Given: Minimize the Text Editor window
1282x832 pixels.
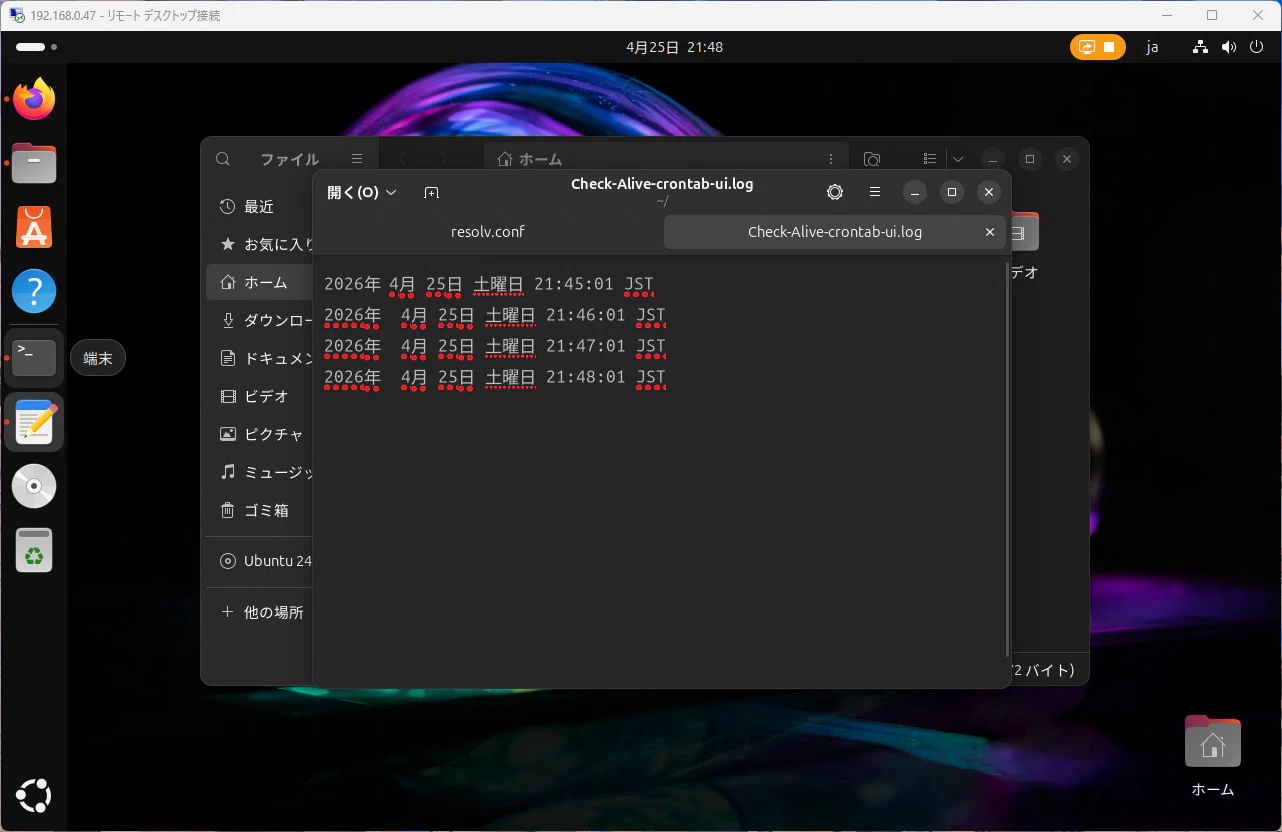Looking at the screenshot, I should click(914, 192).
